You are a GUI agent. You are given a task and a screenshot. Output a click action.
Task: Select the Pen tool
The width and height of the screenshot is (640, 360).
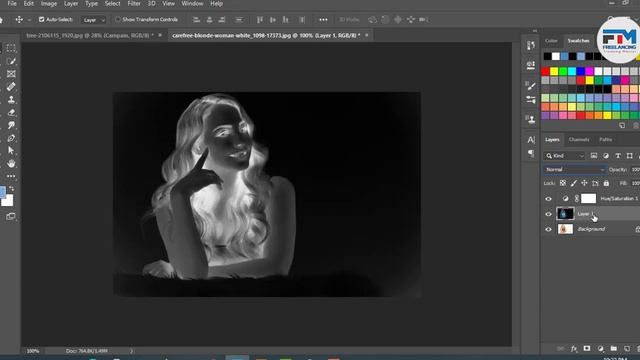[x=11, y=138]
